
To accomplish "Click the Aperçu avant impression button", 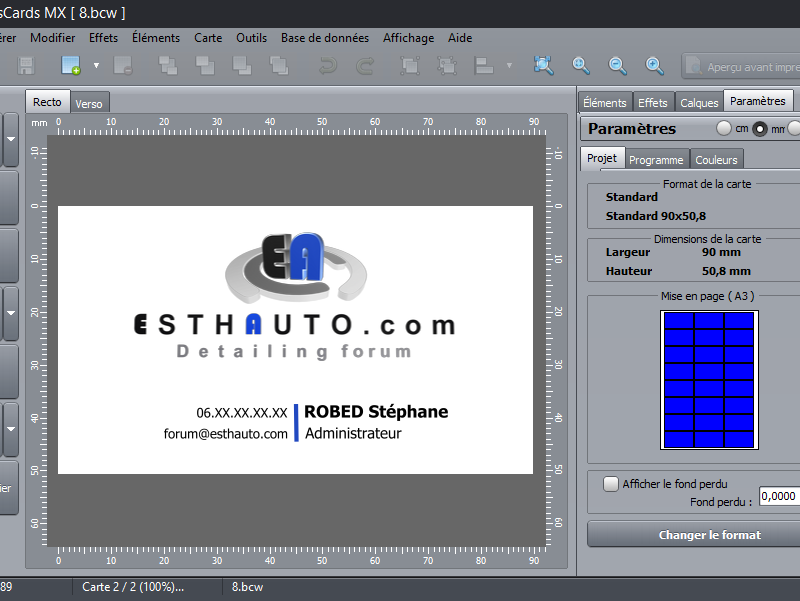I will click(x=741, y=66).
